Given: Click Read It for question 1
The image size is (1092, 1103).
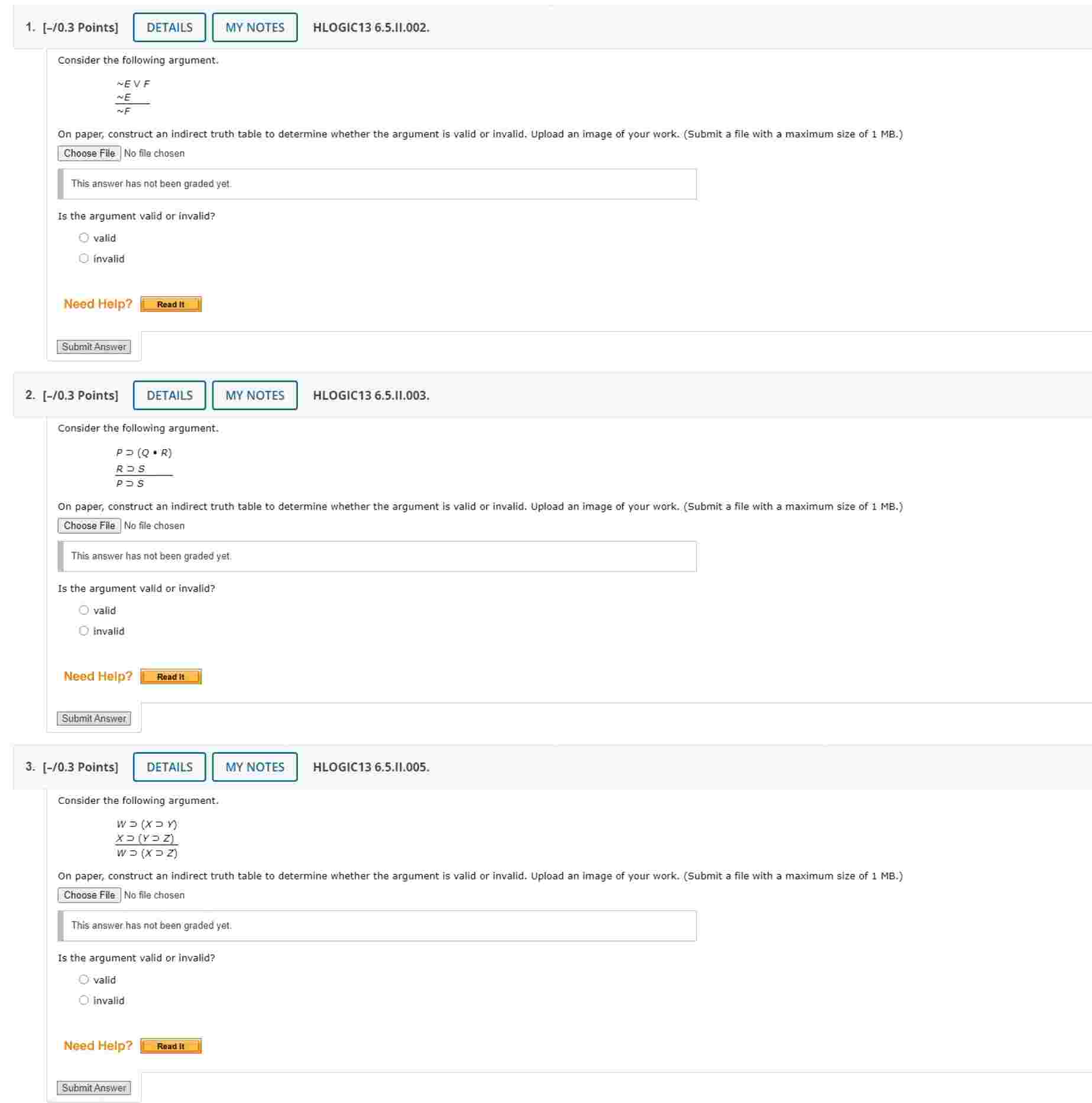Looking at the screenshot, I should pyautogui.click(x=171, y=304).
